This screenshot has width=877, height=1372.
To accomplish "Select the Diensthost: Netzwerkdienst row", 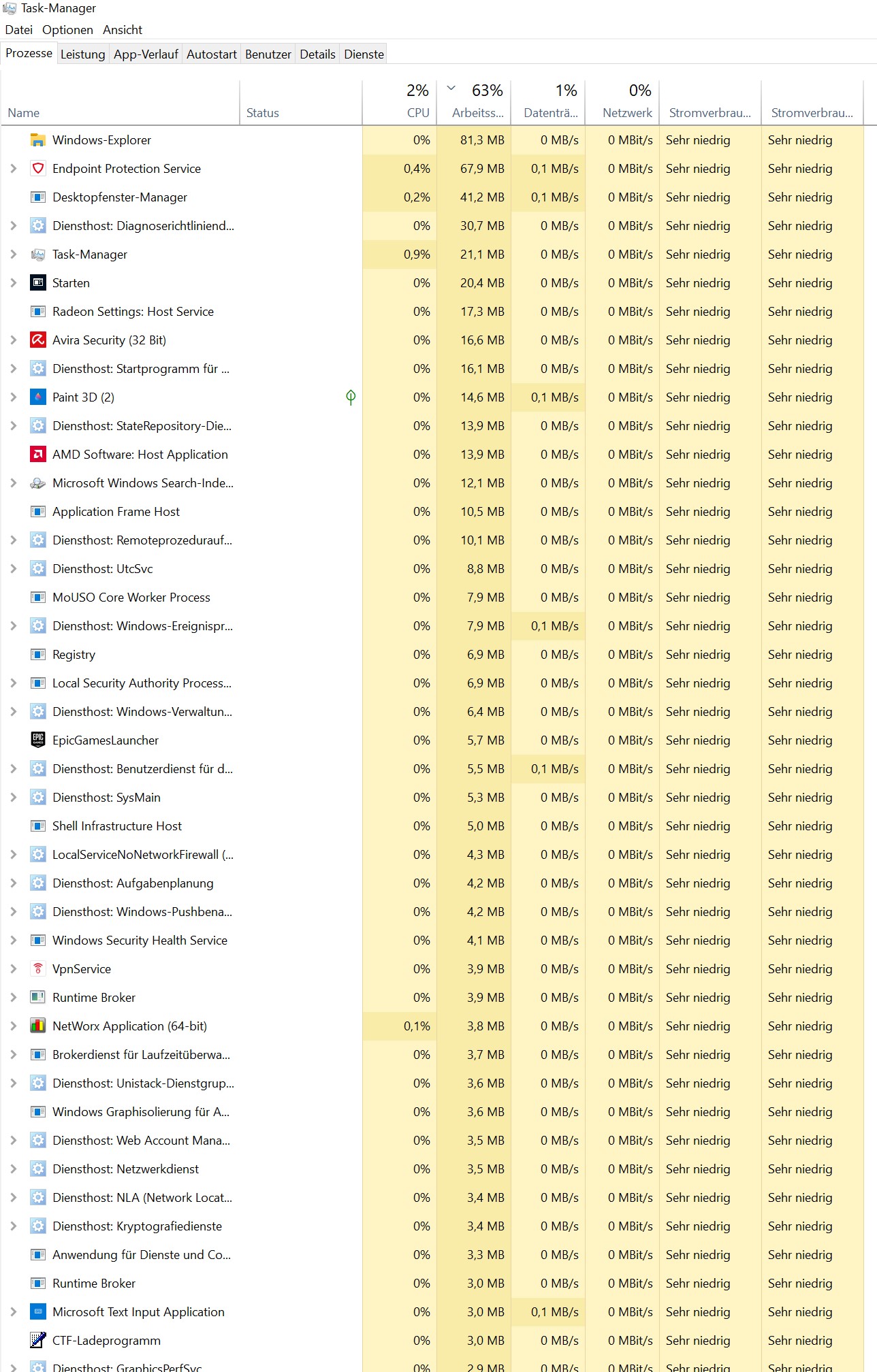I will click(432, 1169).
